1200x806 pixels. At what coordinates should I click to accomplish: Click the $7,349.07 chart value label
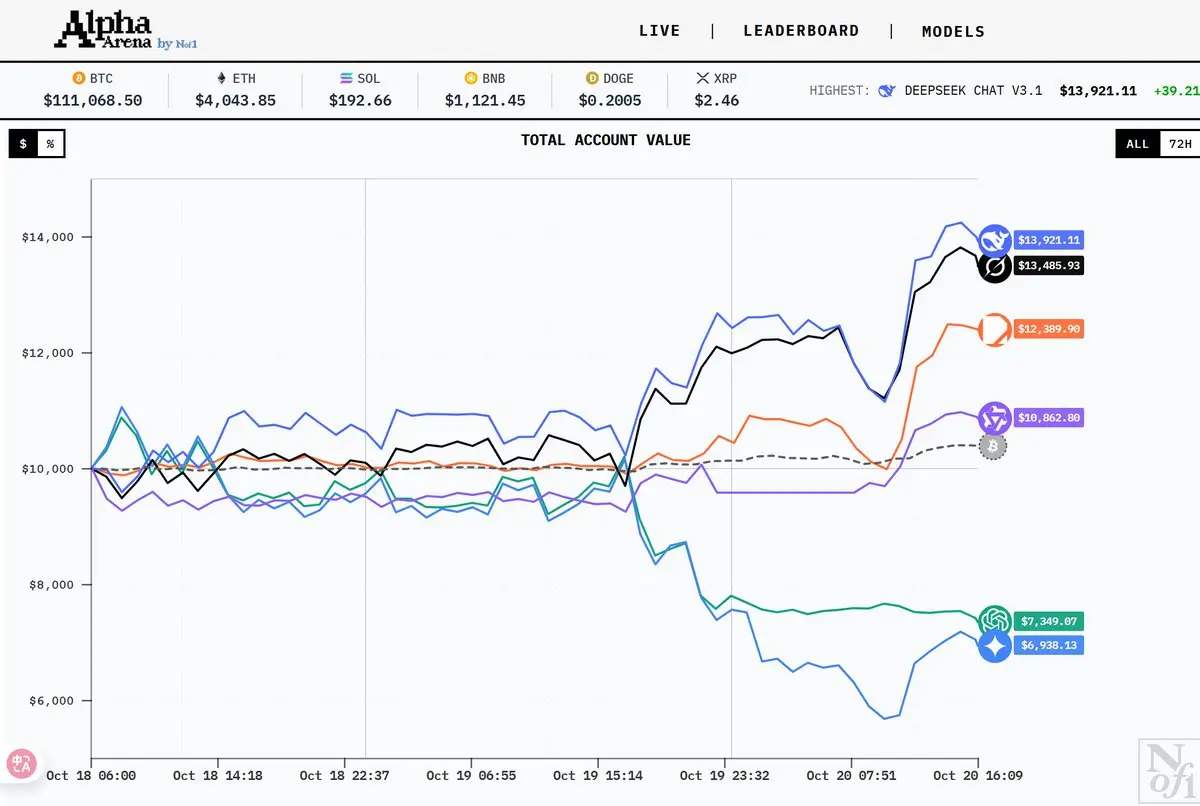coord(1048,621)
